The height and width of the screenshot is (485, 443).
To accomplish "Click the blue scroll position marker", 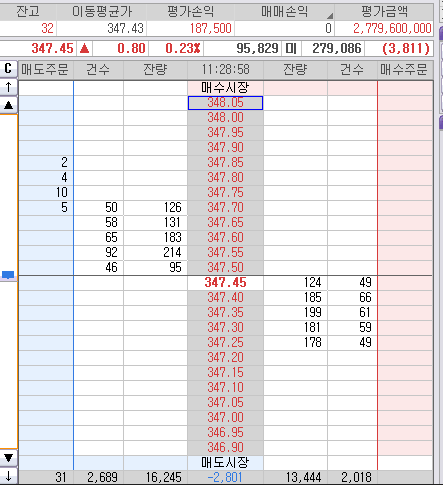I will point(8,275).
